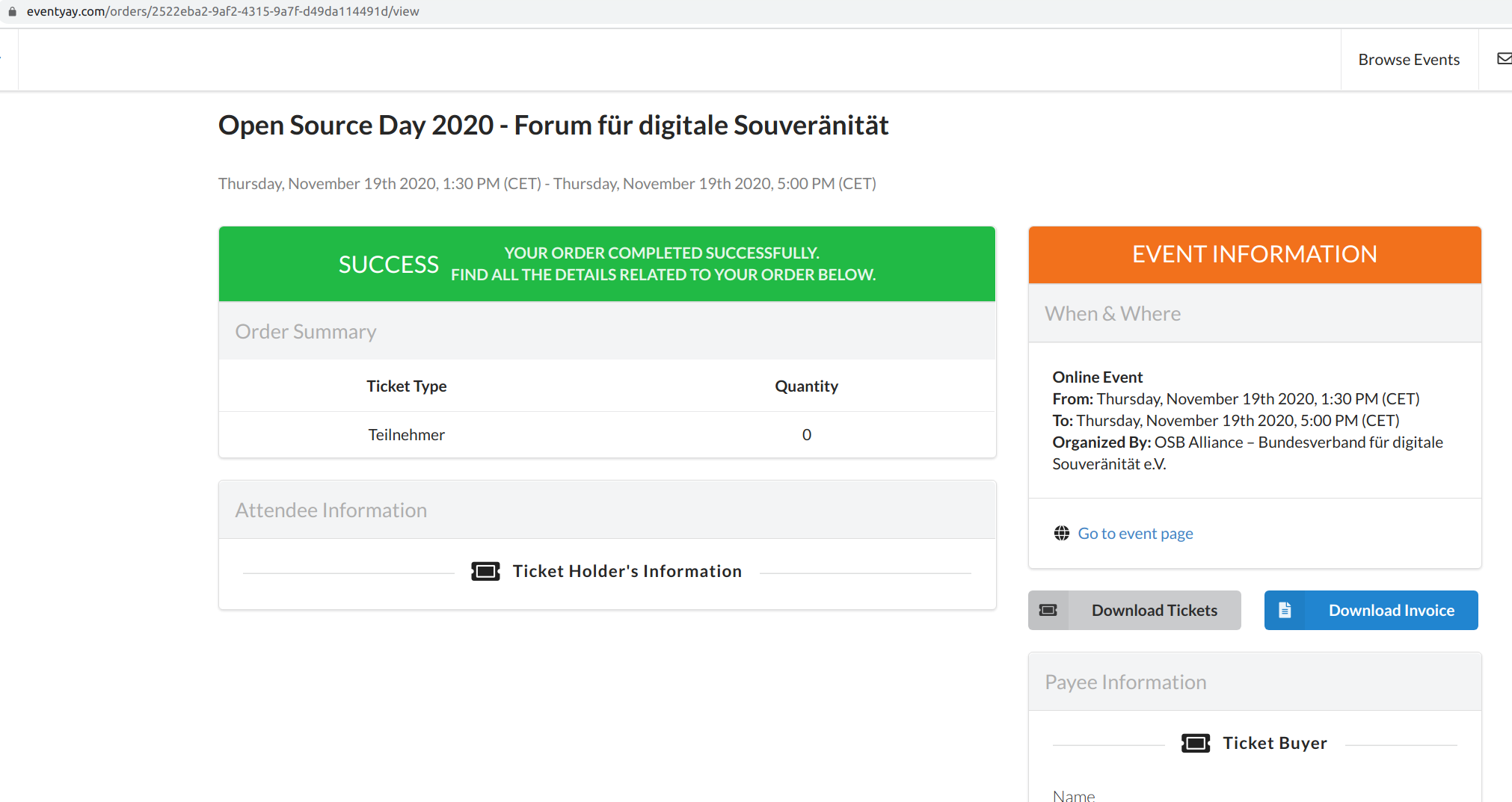Click the ticket icon on Download Tickets
1512x802 pixels.
click(x=1048, y=610)
